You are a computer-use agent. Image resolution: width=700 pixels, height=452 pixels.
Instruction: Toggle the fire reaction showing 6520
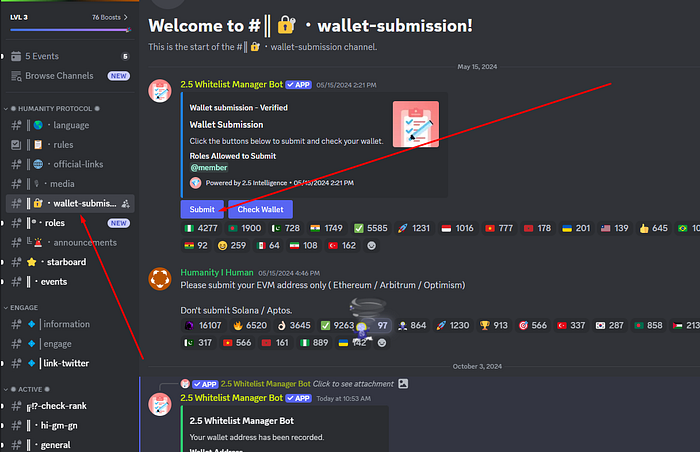[x=250, y=326]
